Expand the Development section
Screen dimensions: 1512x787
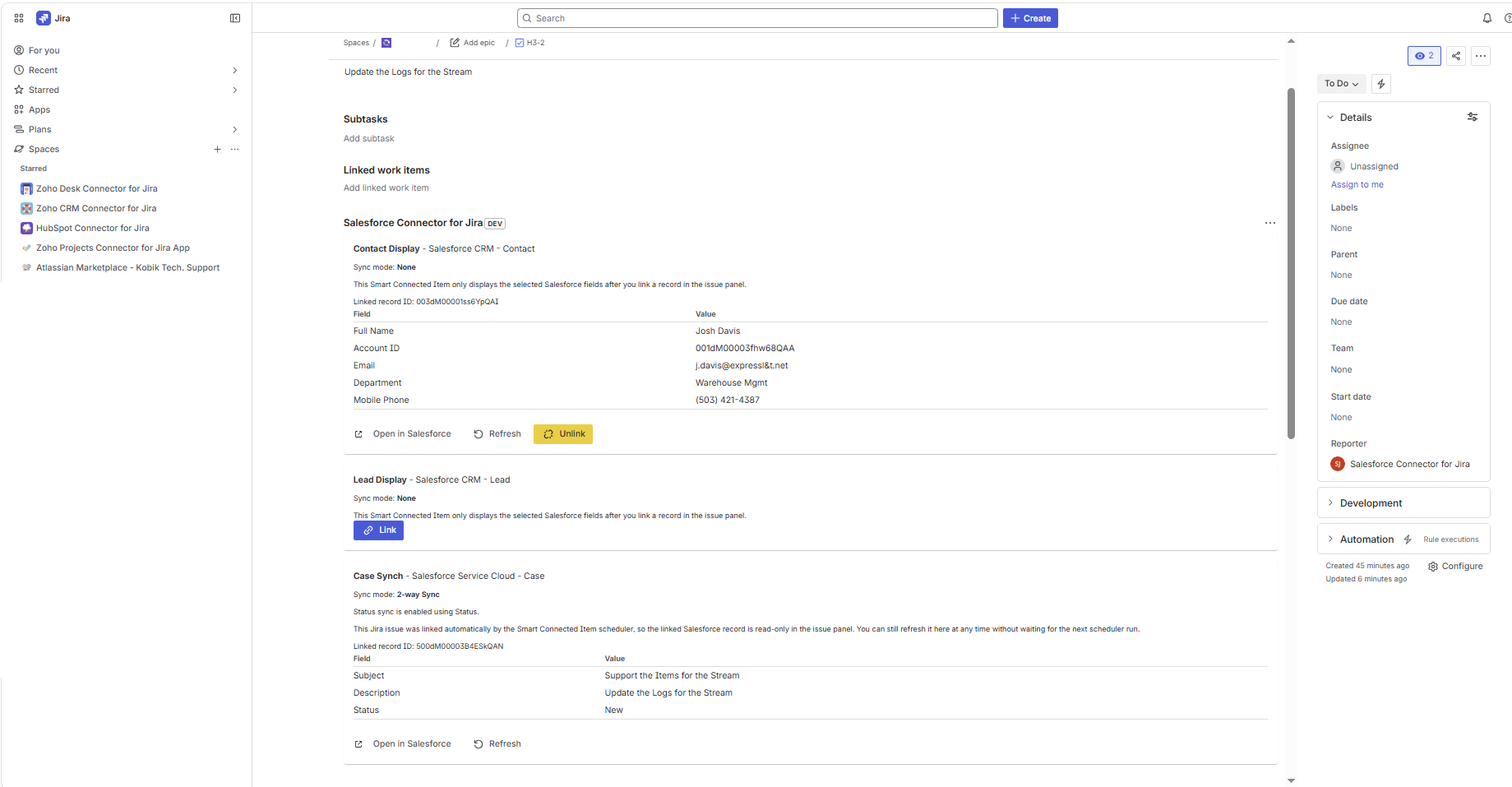pos(1371,503)
